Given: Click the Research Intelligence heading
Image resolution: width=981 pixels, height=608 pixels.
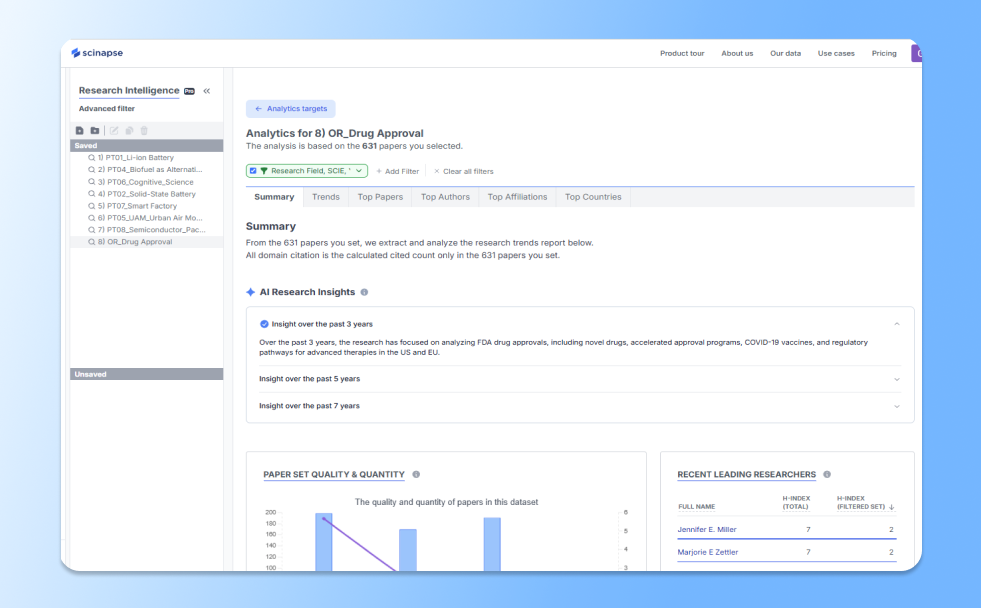Looking at the screenshot, I should [129, 91].
